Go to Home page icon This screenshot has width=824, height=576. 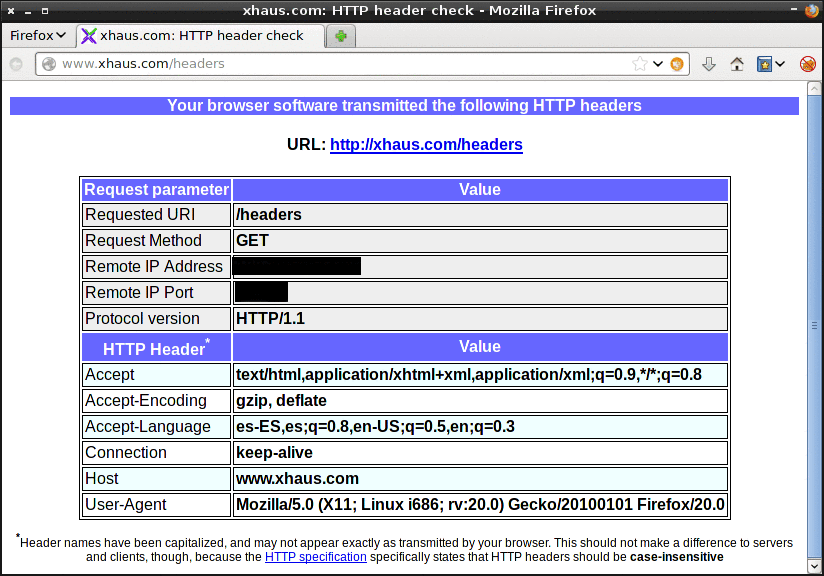737,64
